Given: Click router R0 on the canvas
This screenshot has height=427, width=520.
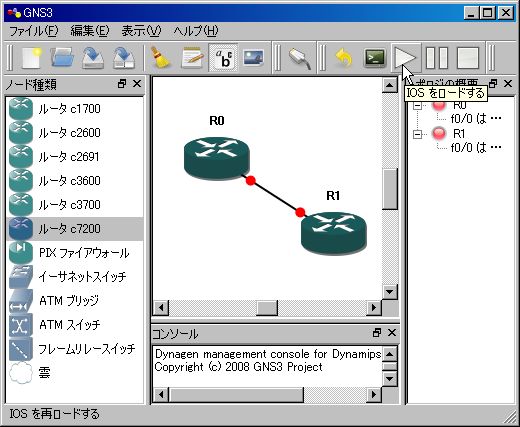Looking at the screenshot, I should [217, 158].
